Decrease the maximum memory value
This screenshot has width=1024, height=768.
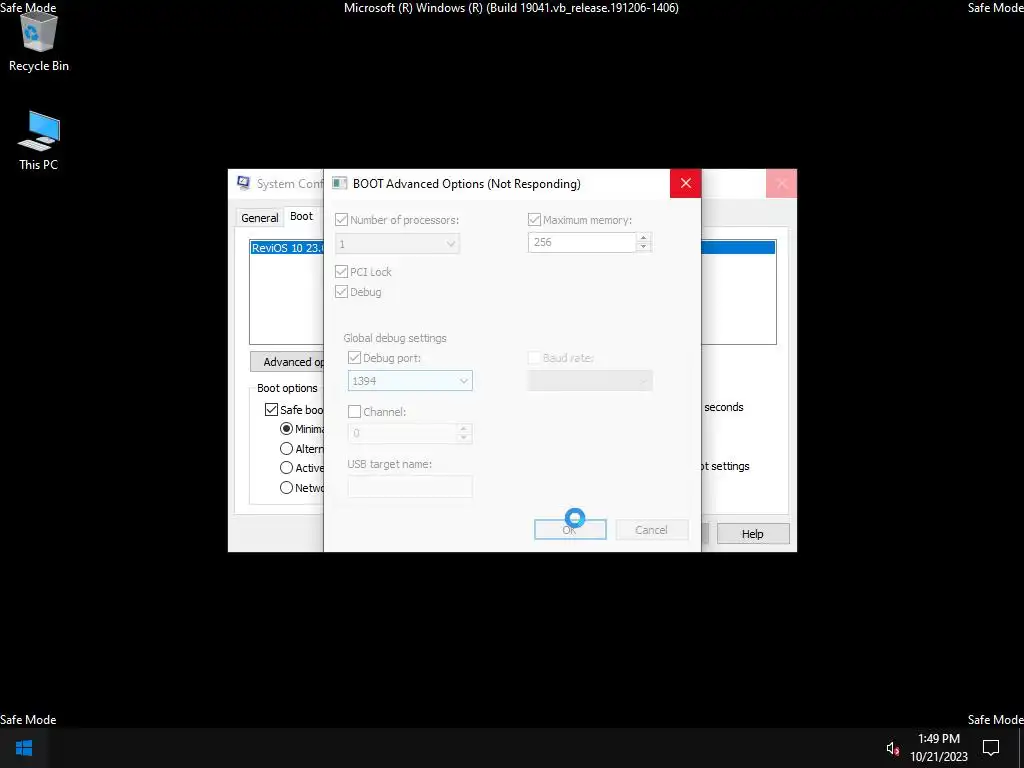[643, 247]
